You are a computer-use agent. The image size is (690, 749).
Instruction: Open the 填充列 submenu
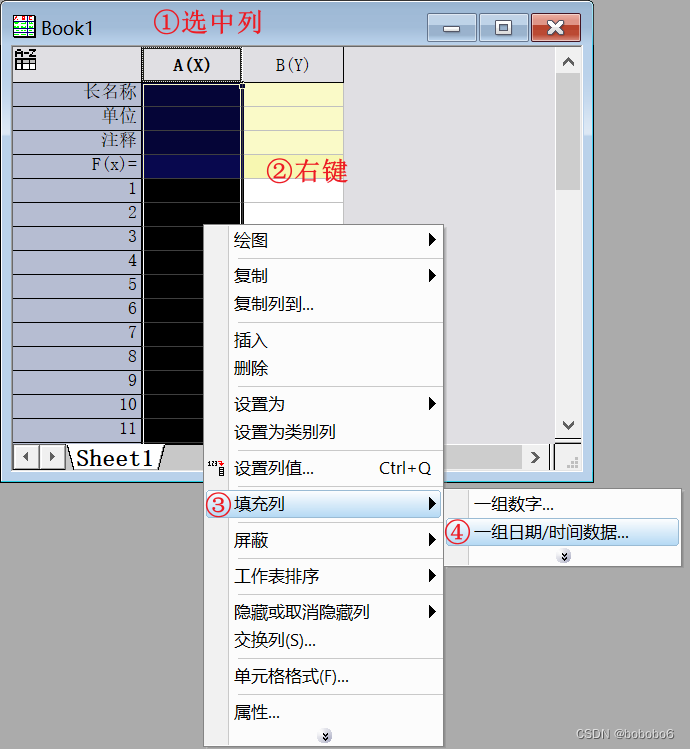point(323,504)
